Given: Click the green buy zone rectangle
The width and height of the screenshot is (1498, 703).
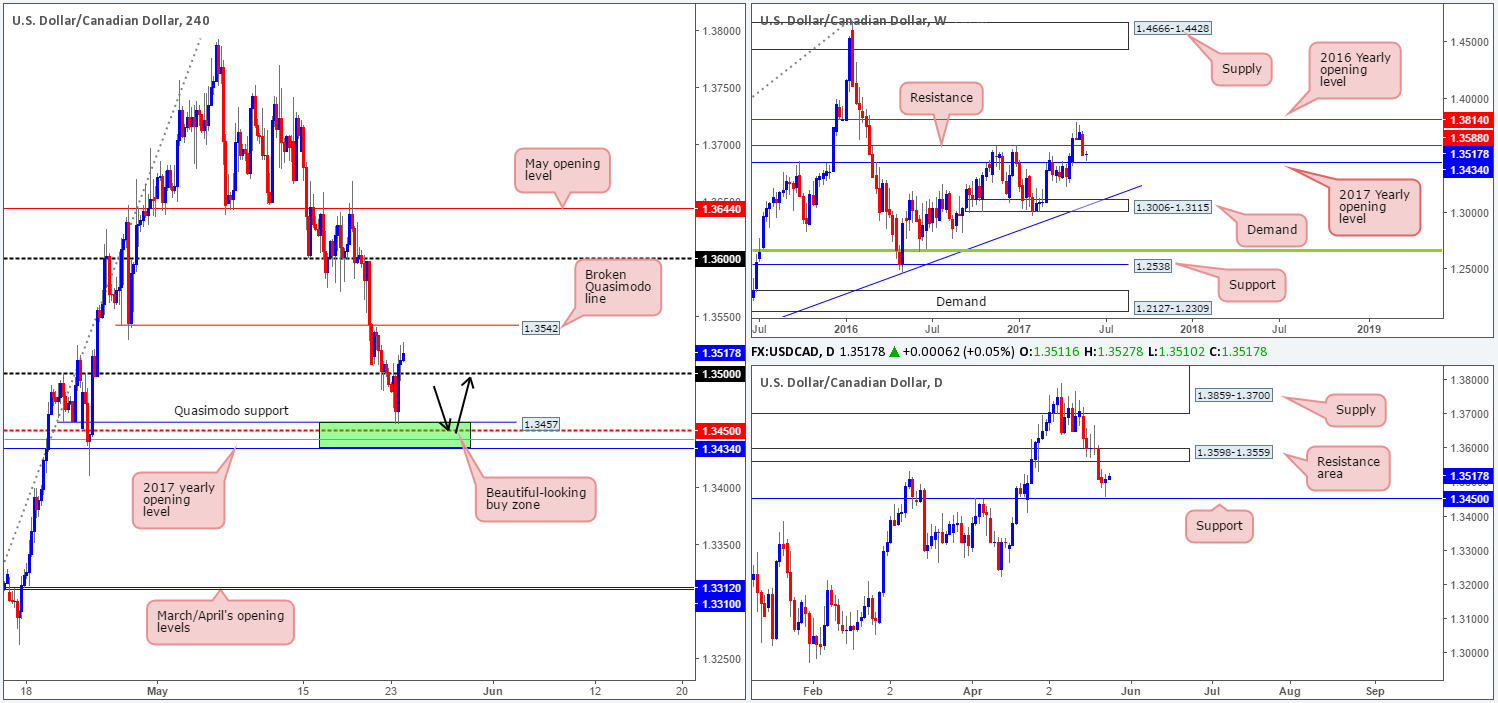Looking at the screenshot, I should 394,434.
